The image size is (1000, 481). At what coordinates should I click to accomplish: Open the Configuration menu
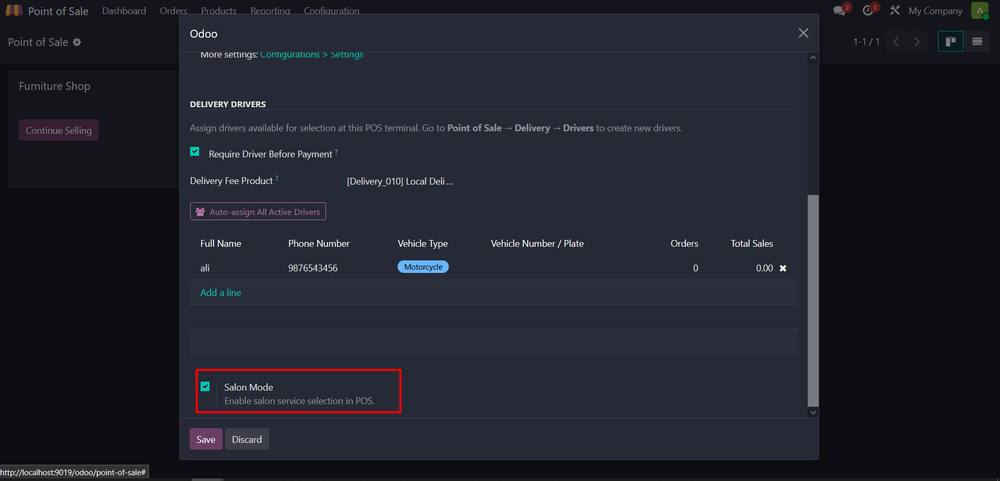click(331, 11)
